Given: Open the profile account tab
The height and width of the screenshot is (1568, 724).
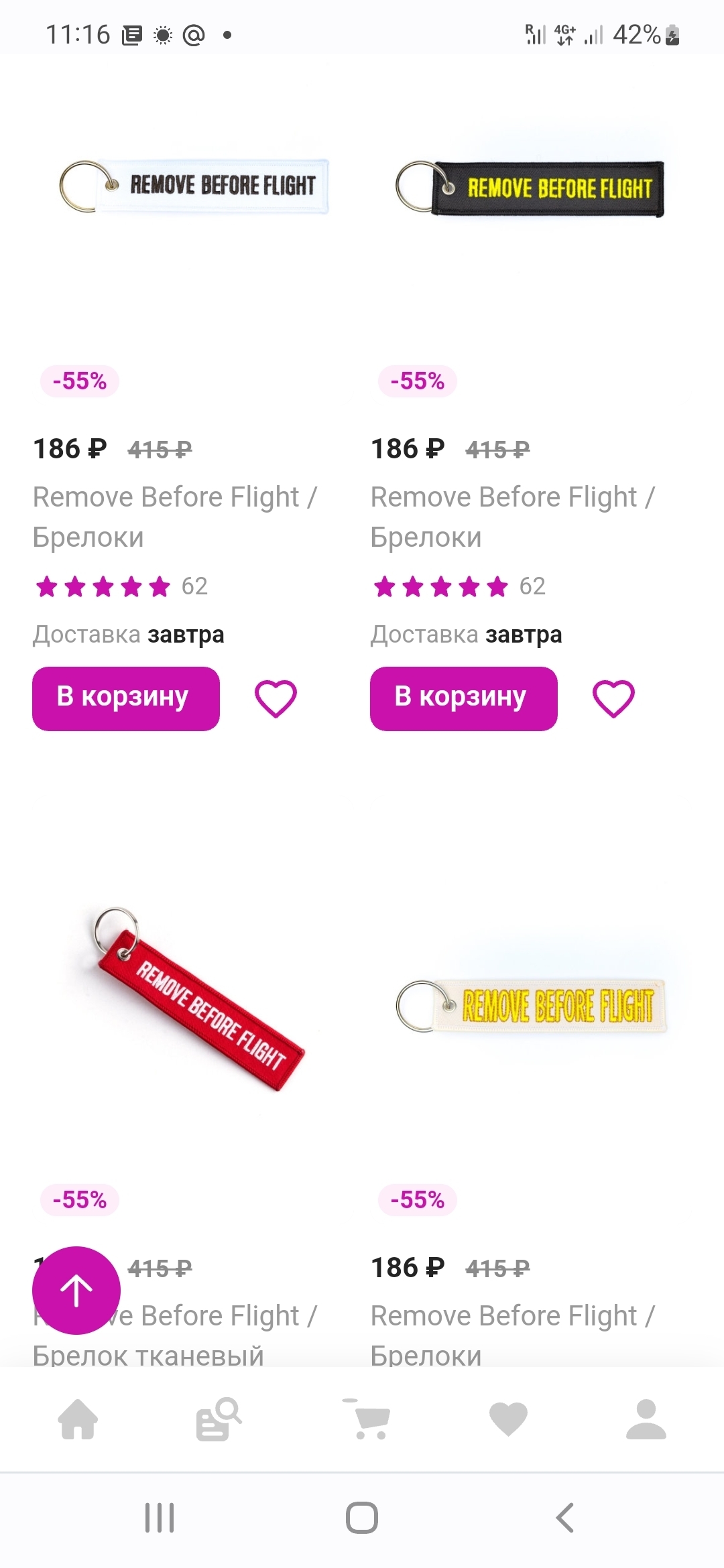Looking at the screenshot, I should point(646,1419).
